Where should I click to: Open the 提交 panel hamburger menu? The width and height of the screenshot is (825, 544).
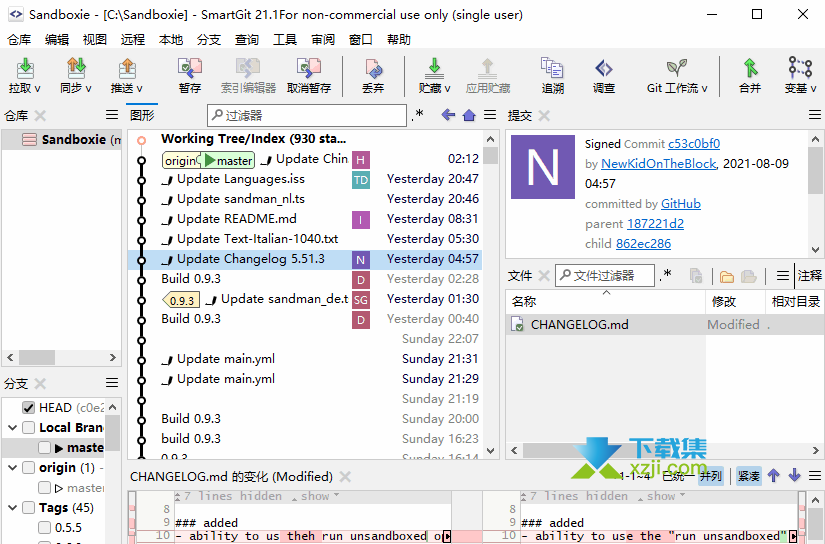[814, 115]
